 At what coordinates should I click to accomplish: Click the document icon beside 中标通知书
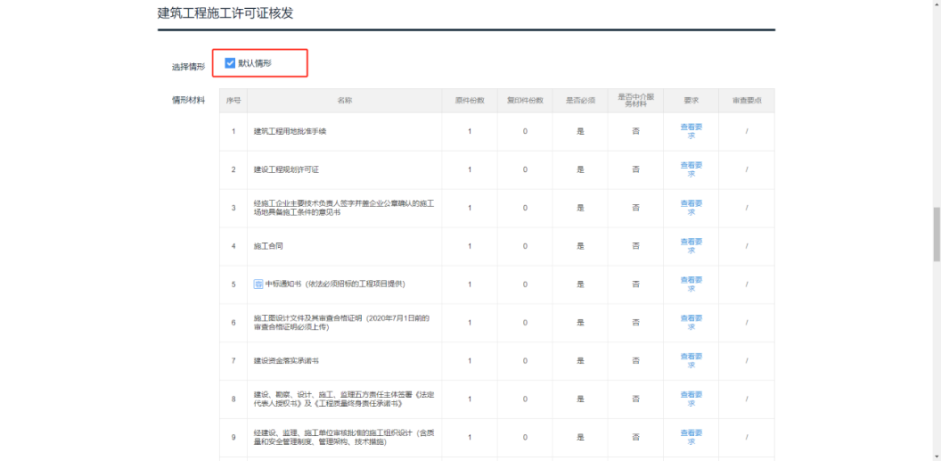(258, 284)
